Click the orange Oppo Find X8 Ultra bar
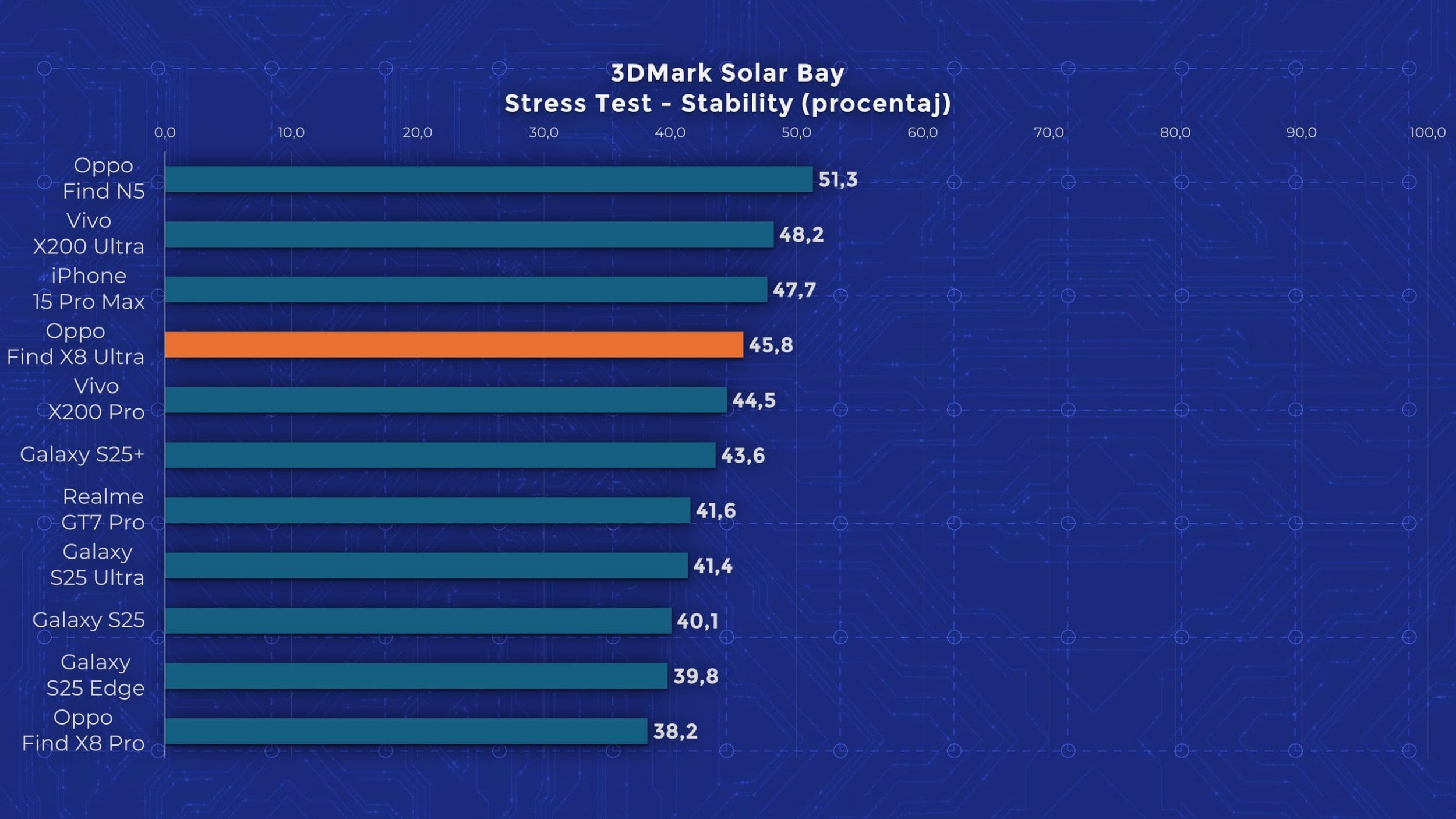Screen dimensions: 1456x819 click(454, 345)
